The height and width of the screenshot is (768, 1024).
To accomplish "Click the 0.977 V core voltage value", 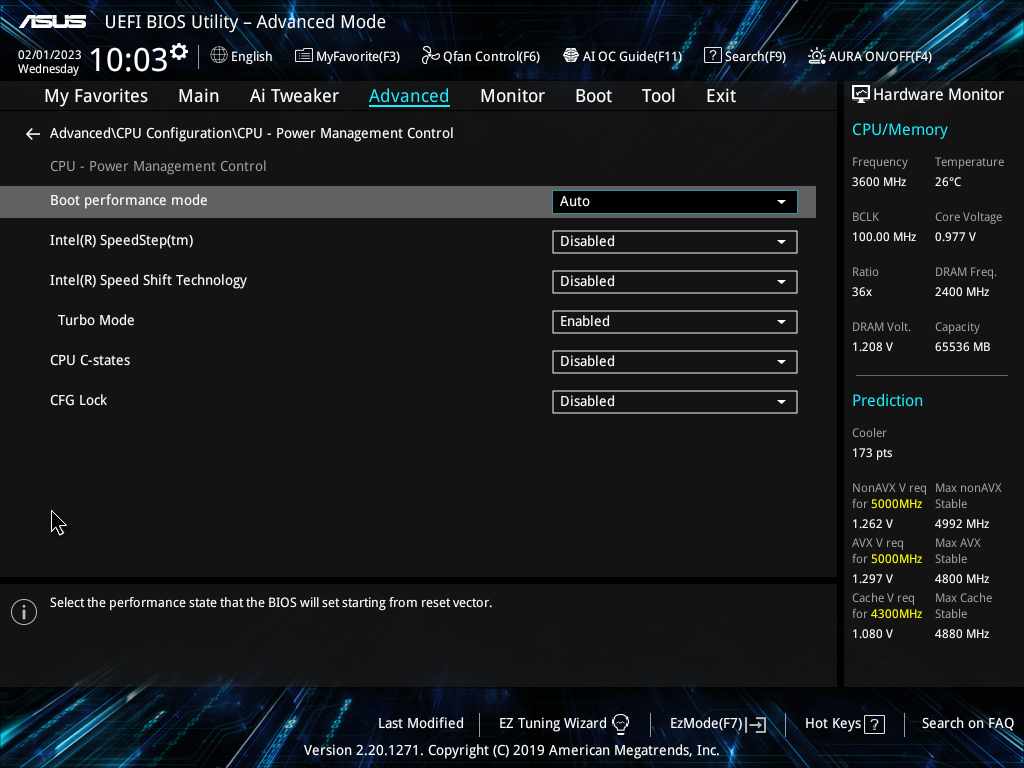I will pos(955,237).
